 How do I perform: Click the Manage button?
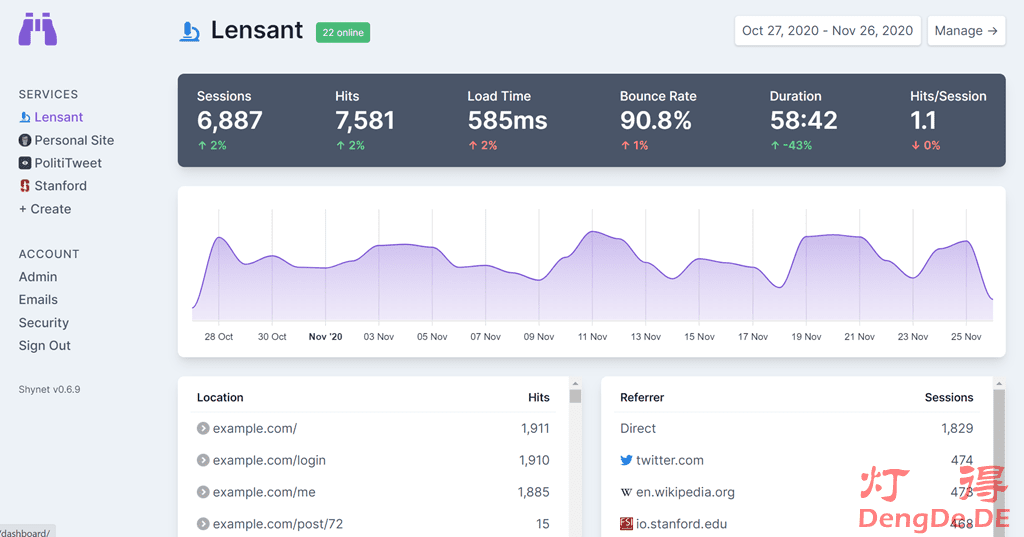[965, 31]
